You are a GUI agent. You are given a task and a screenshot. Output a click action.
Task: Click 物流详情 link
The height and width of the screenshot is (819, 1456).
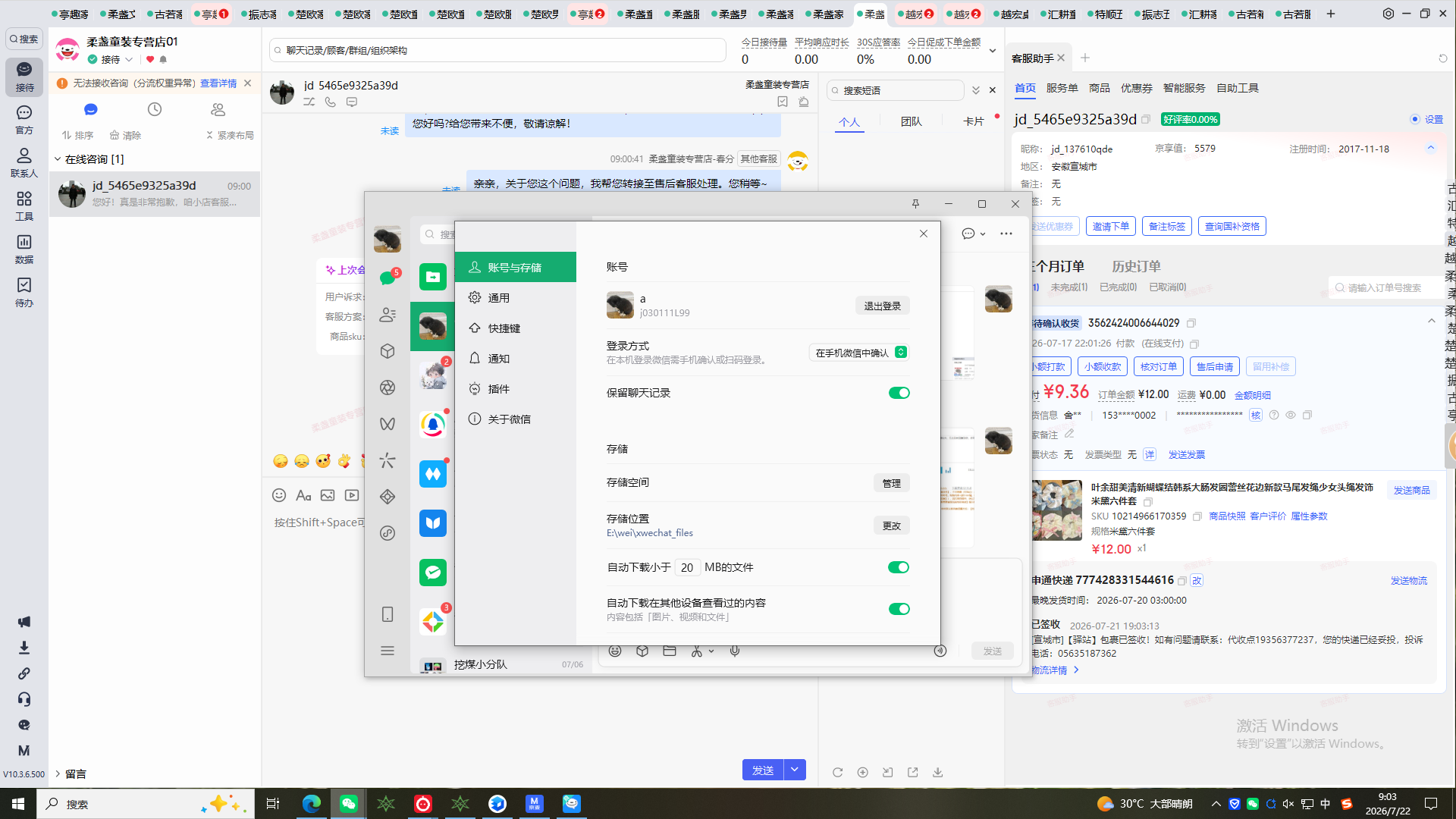(1054, 670)
